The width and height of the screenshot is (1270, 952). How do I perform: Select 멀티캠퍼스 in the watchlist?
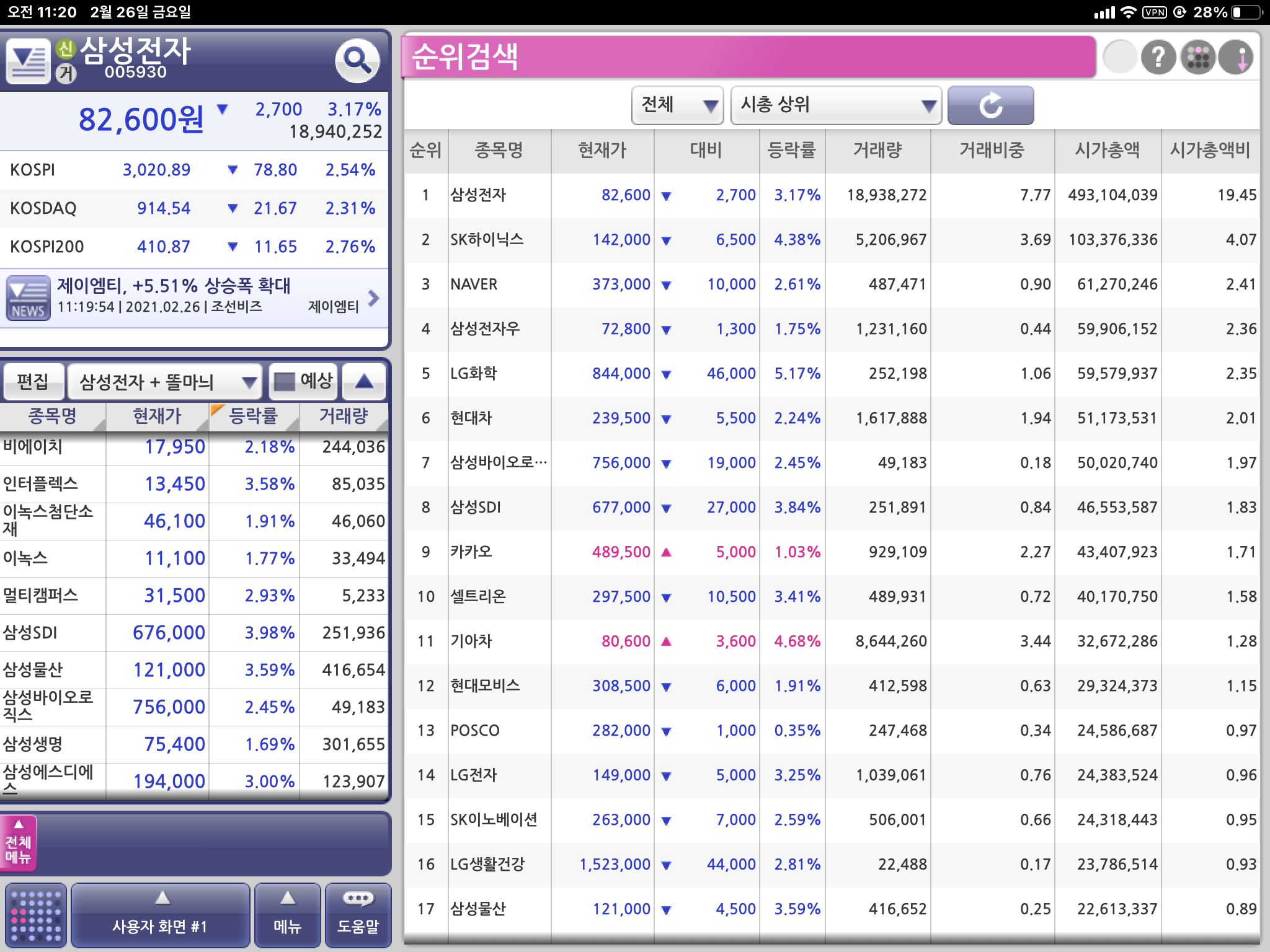click(x=193, y=596)
